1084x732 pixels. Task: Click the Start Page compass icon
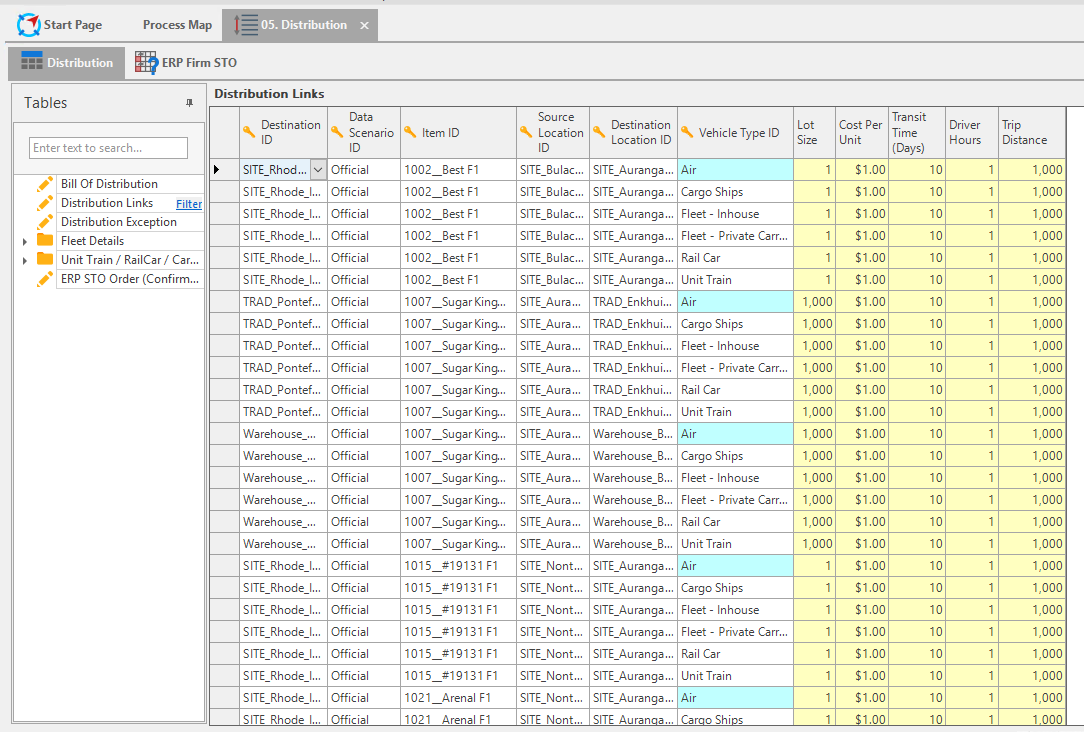point(28,25)
